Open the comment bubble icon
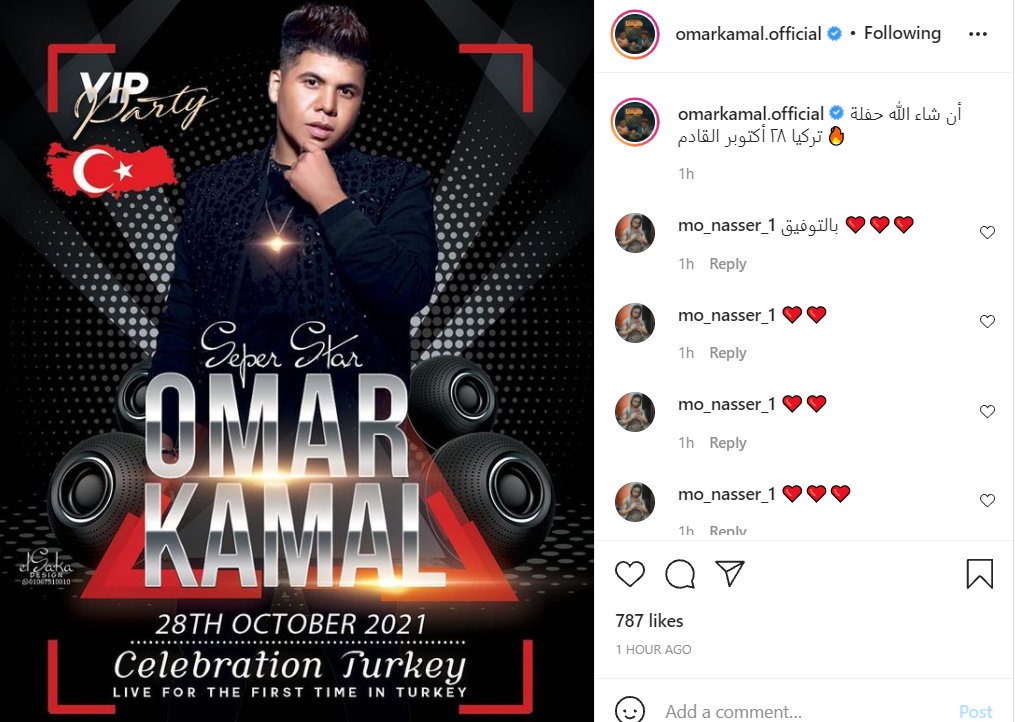Viewport: 1015px width, 722px height. (680, 574)
